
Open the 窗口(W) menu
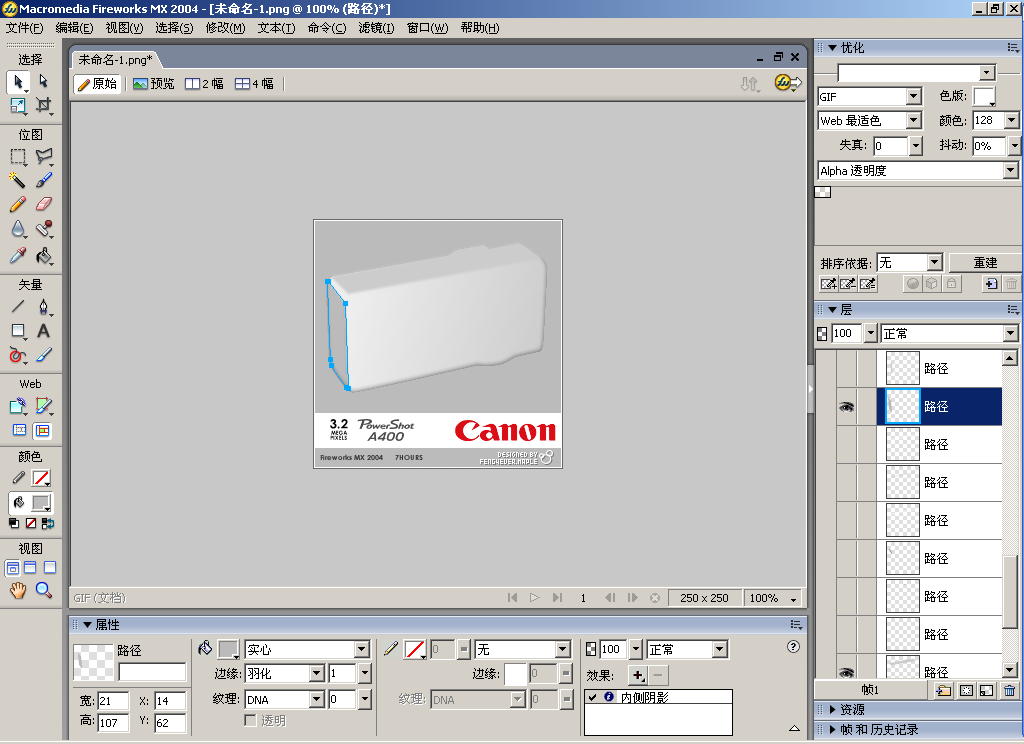(x=427, y=28)
